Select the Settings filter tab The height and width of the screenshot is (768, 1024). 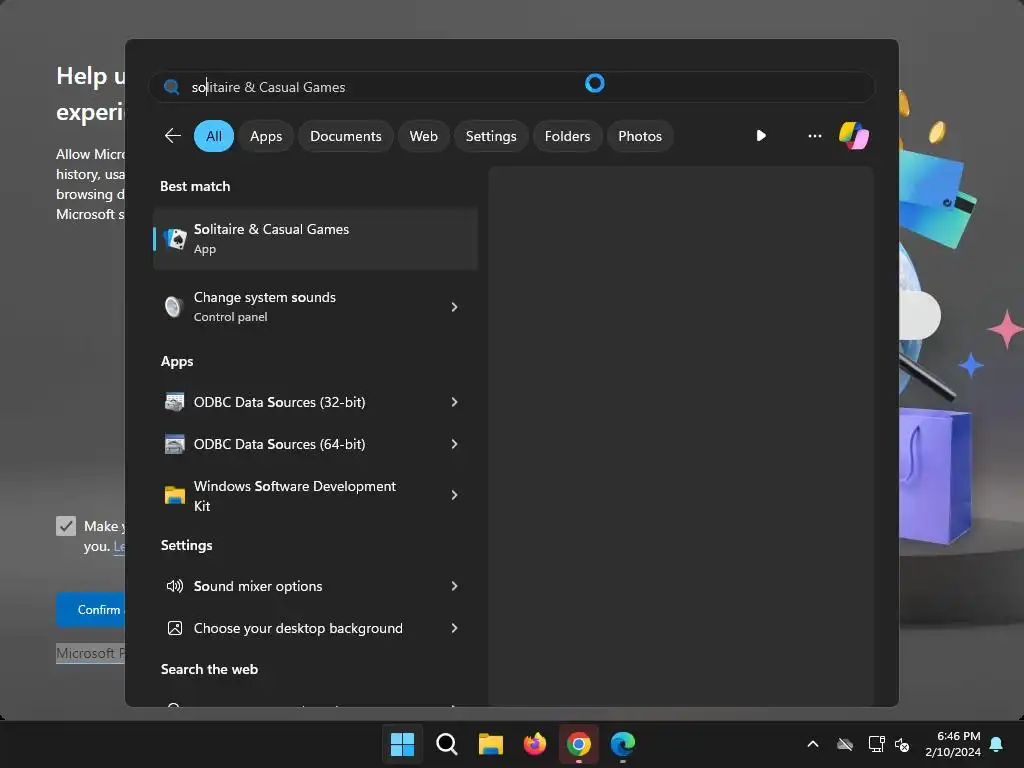(x=490, y=136)
